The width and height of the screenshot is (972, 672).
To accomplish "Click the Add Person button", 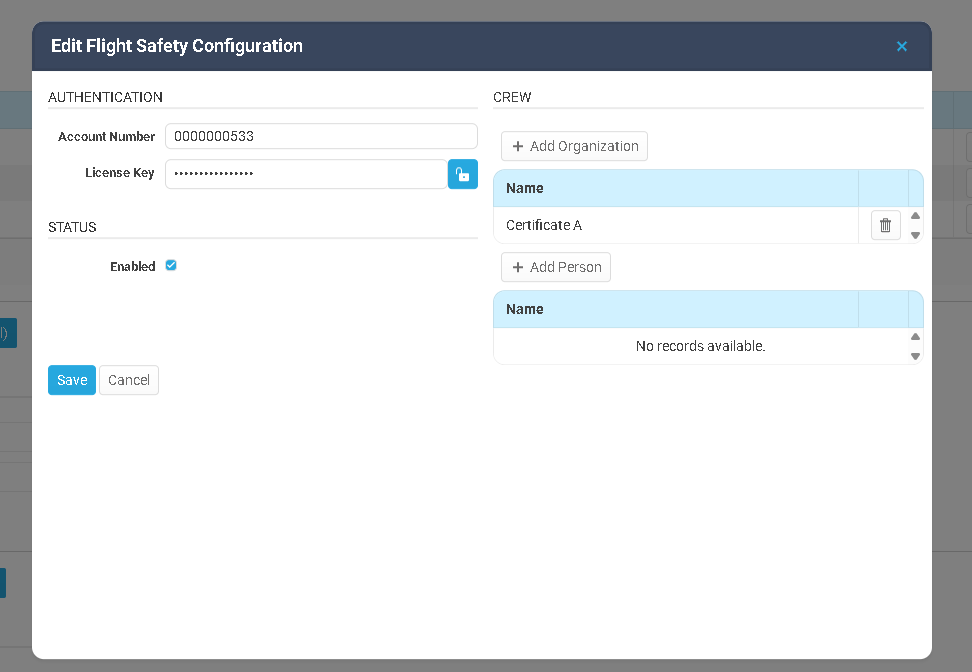I will (556, 267).
